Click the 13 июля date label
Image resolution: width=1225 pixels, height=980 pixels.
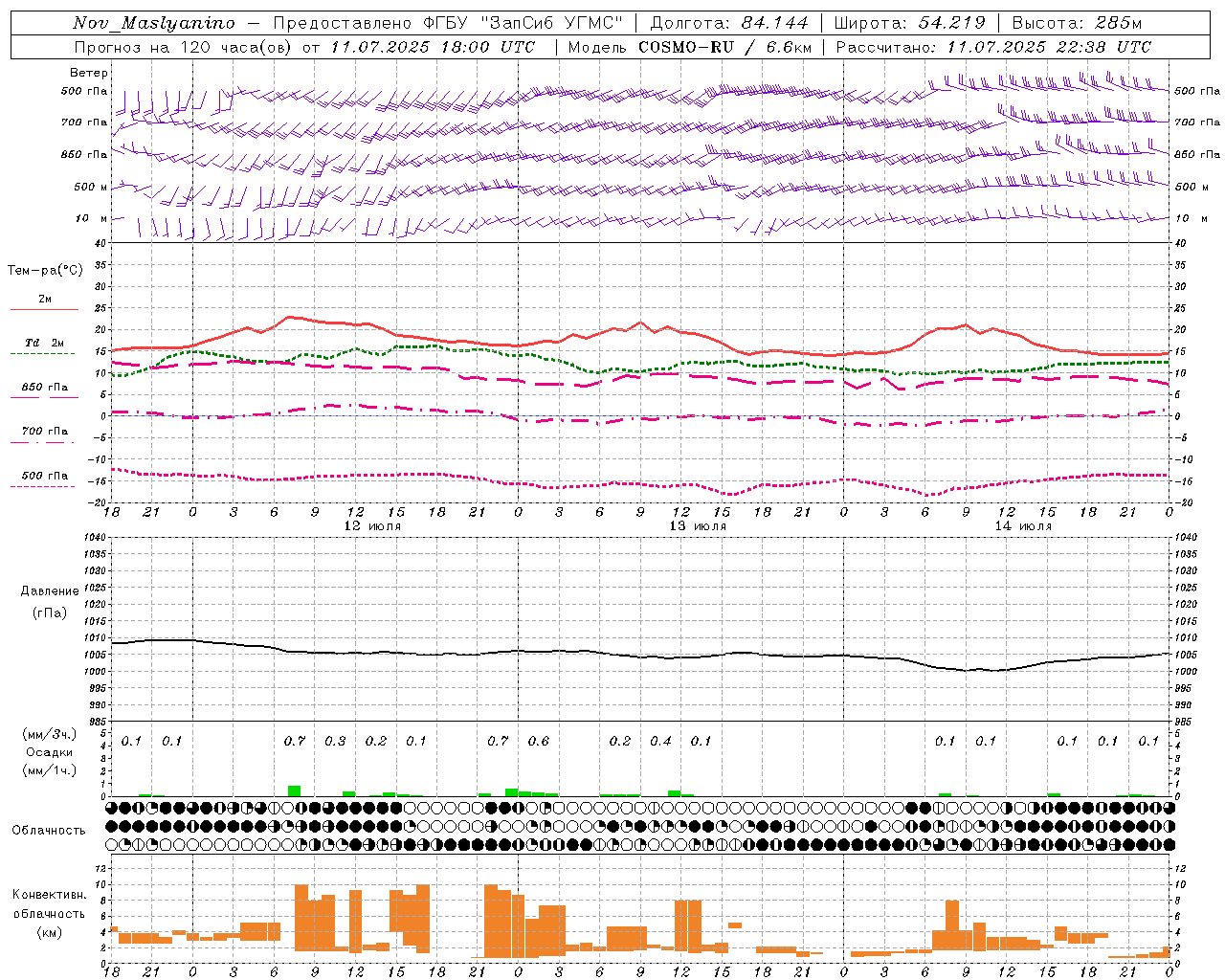698,526
